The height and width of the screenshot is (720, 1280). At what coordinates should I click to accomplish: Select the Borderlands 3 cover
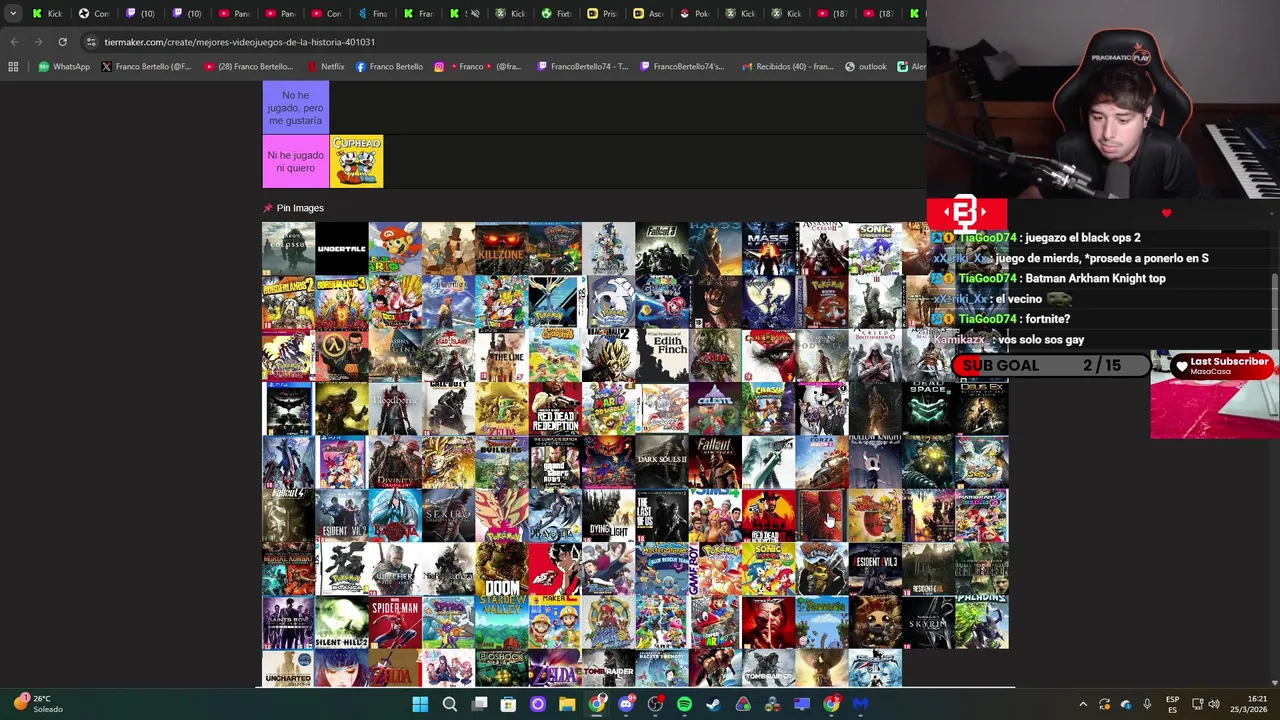(342, 302)
